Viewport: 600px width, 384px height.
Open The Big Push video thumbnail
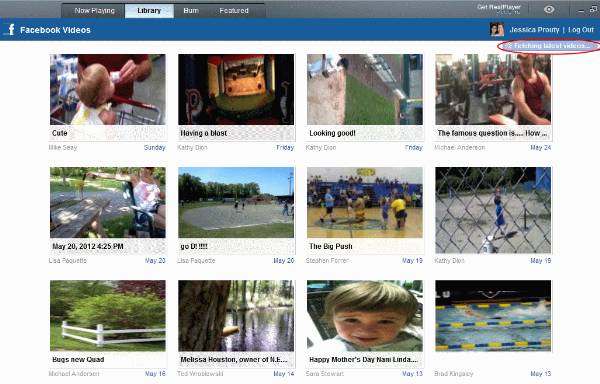(x=365, y=203)
